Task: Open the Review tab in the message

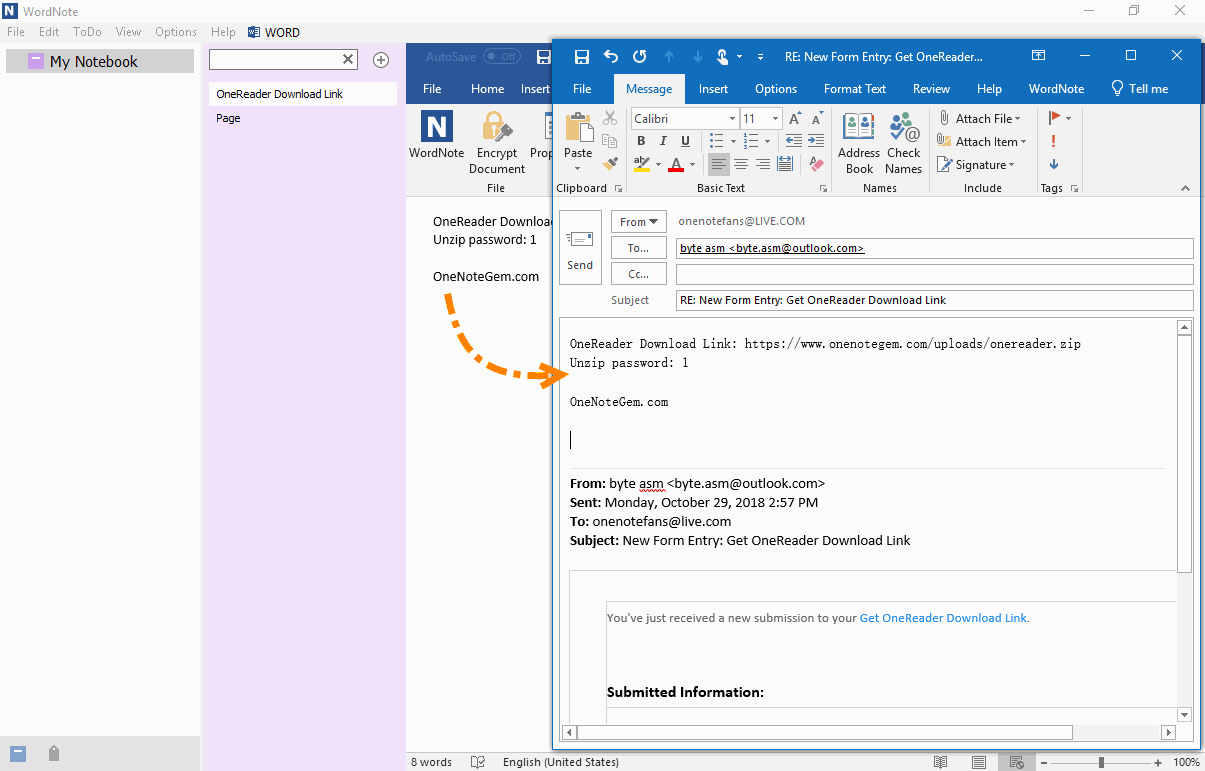Action: click(931, 89)
